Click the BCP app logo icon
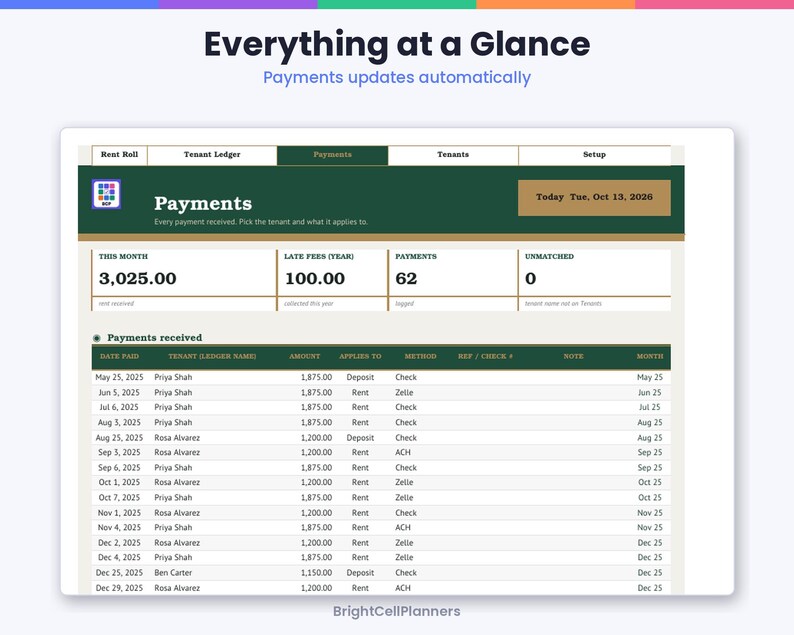This screenshot has height=635, width=794. click(x=106, y=194)
